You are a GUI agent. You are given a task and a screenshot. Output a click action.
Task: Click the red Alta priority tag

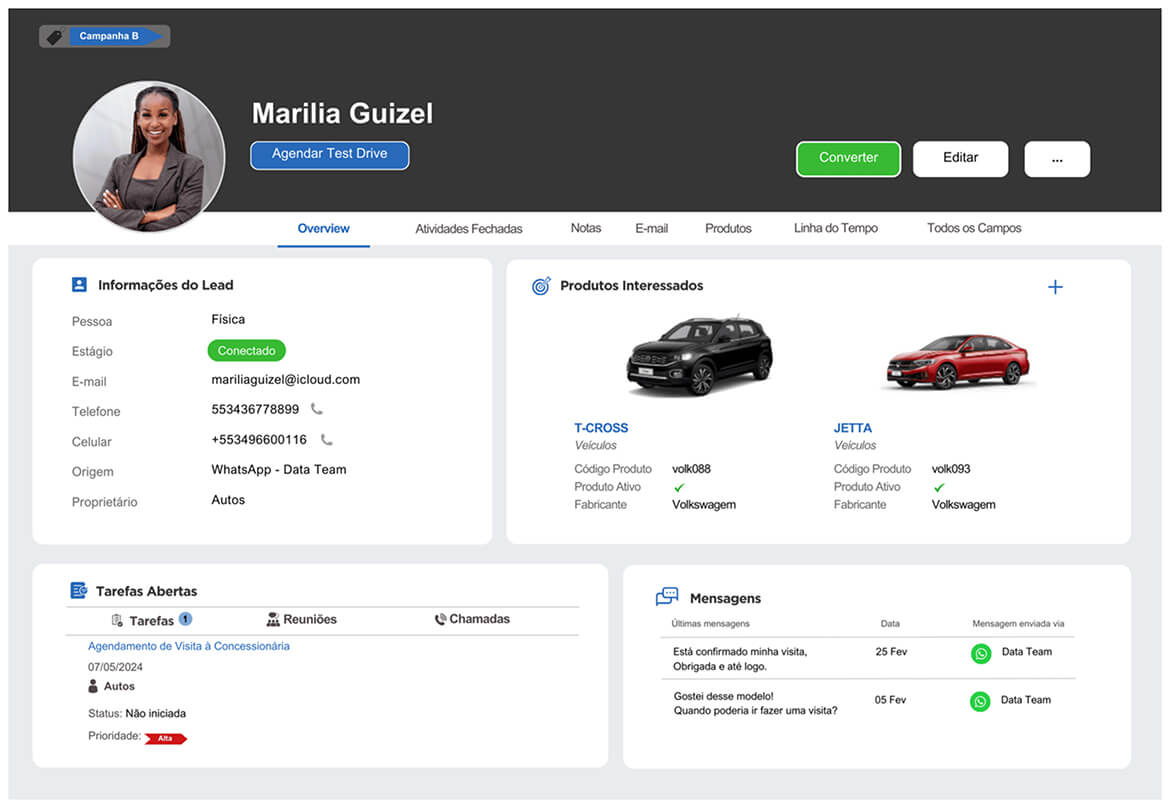[x=166, y=739]
